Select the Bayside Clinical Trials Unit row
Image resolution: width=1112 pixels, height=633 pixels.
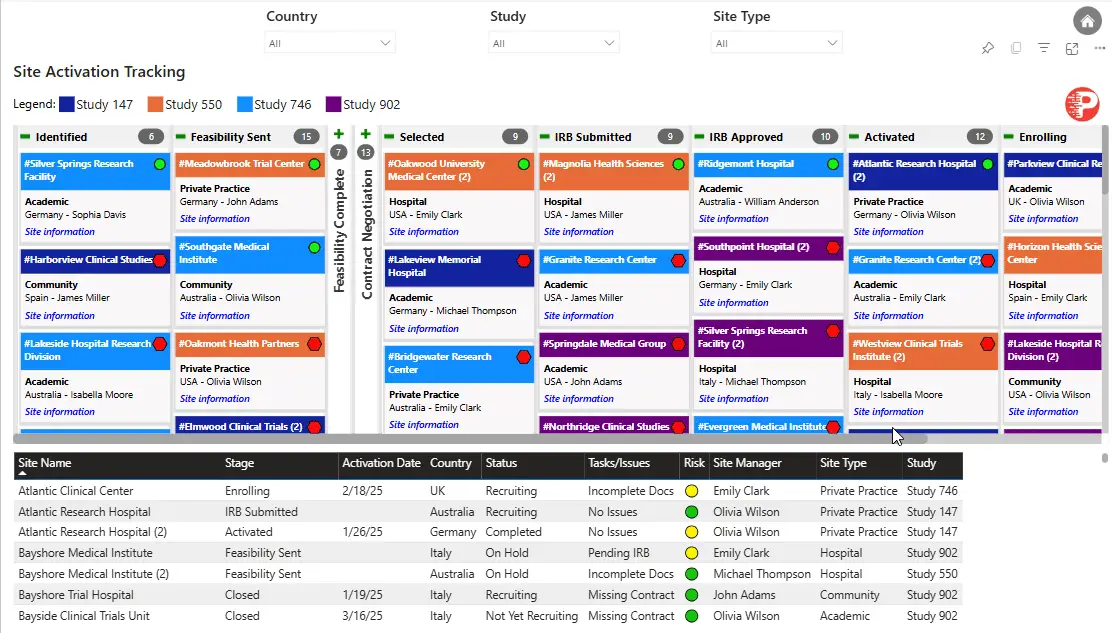pyautogui.click(x=488, y=616)
